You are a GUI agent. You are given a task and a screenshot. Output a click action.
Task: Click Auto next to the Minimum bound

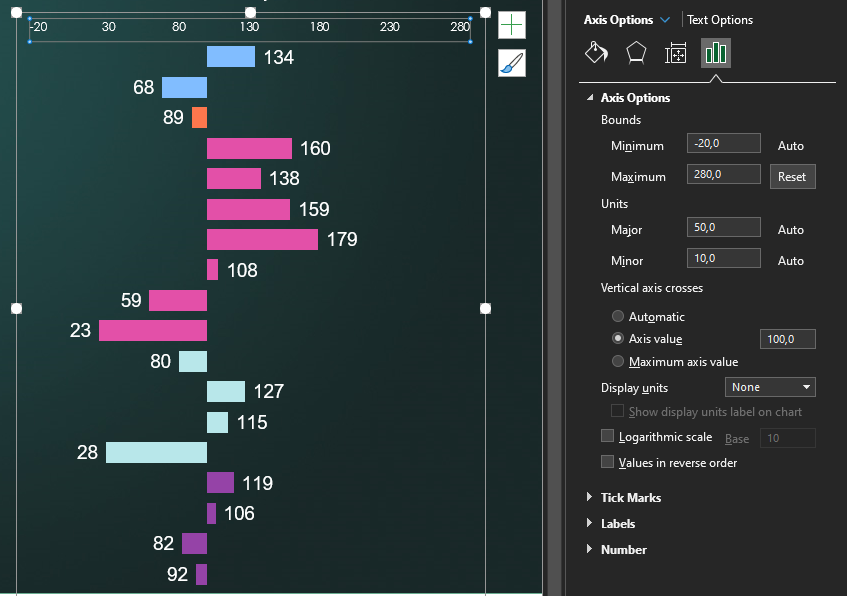(790, 145)
